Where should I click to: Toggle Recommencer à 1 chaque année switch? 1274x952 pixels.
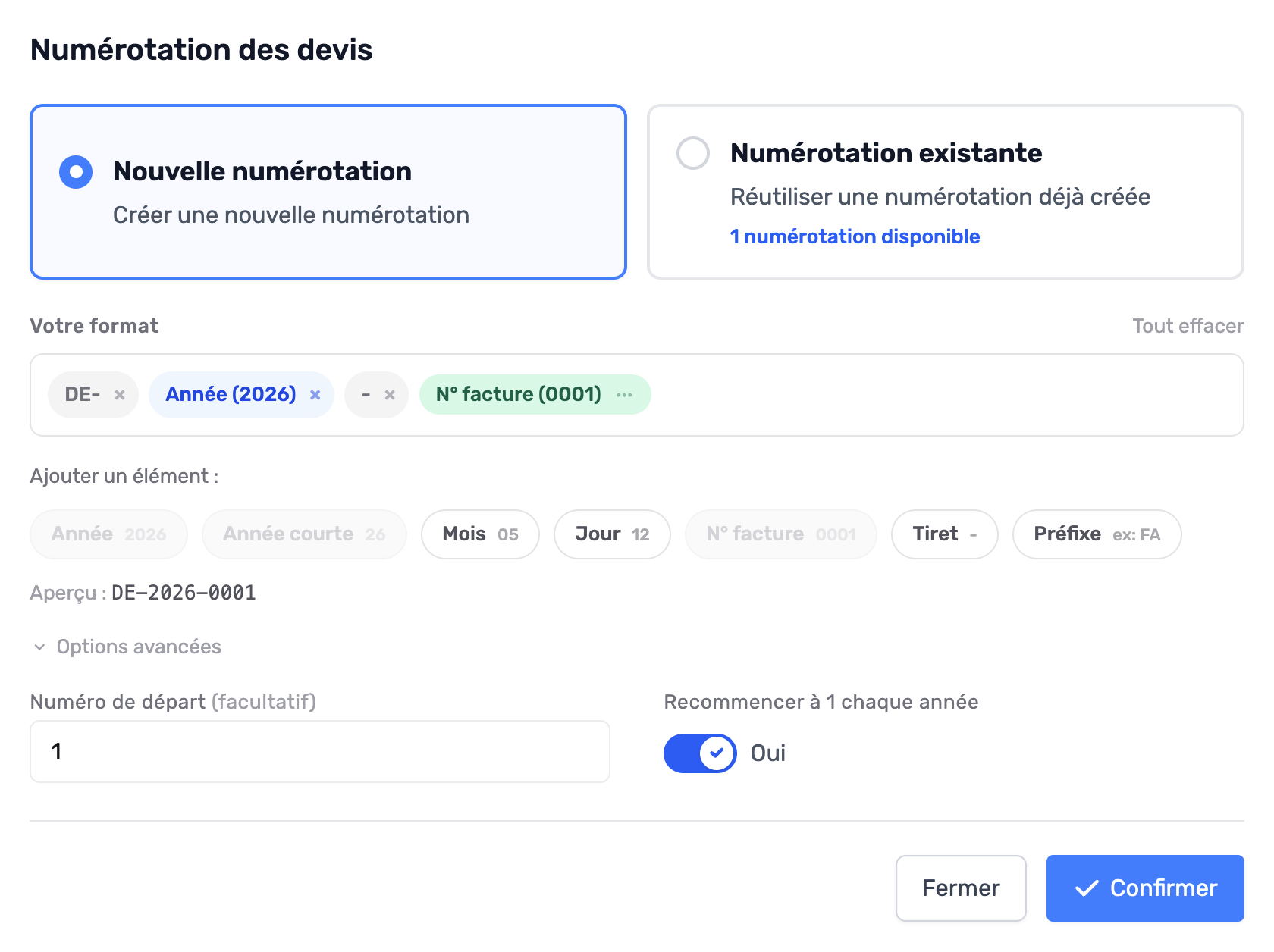[700, 753]
